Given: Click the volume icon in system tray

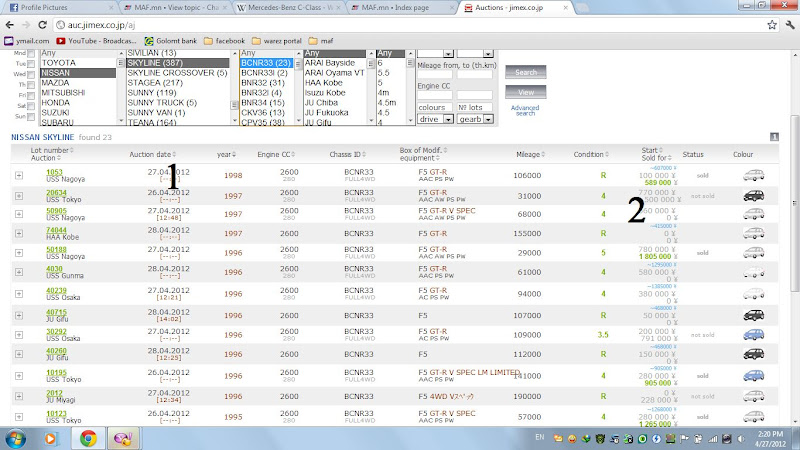Looking at the screenshot, I should [741, 439].
